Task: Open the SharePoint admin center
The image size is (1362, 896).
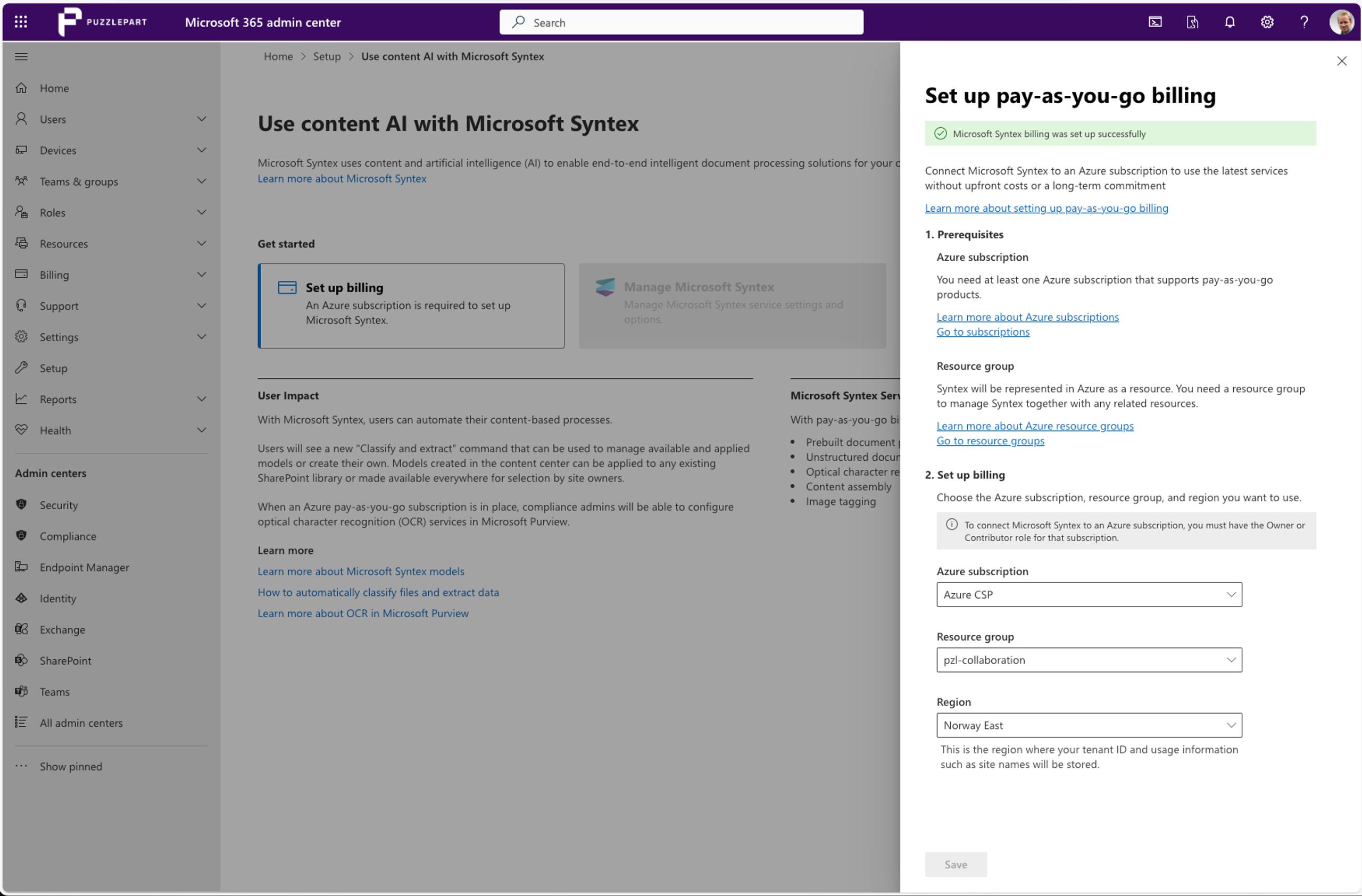Action: pos(65,660)
